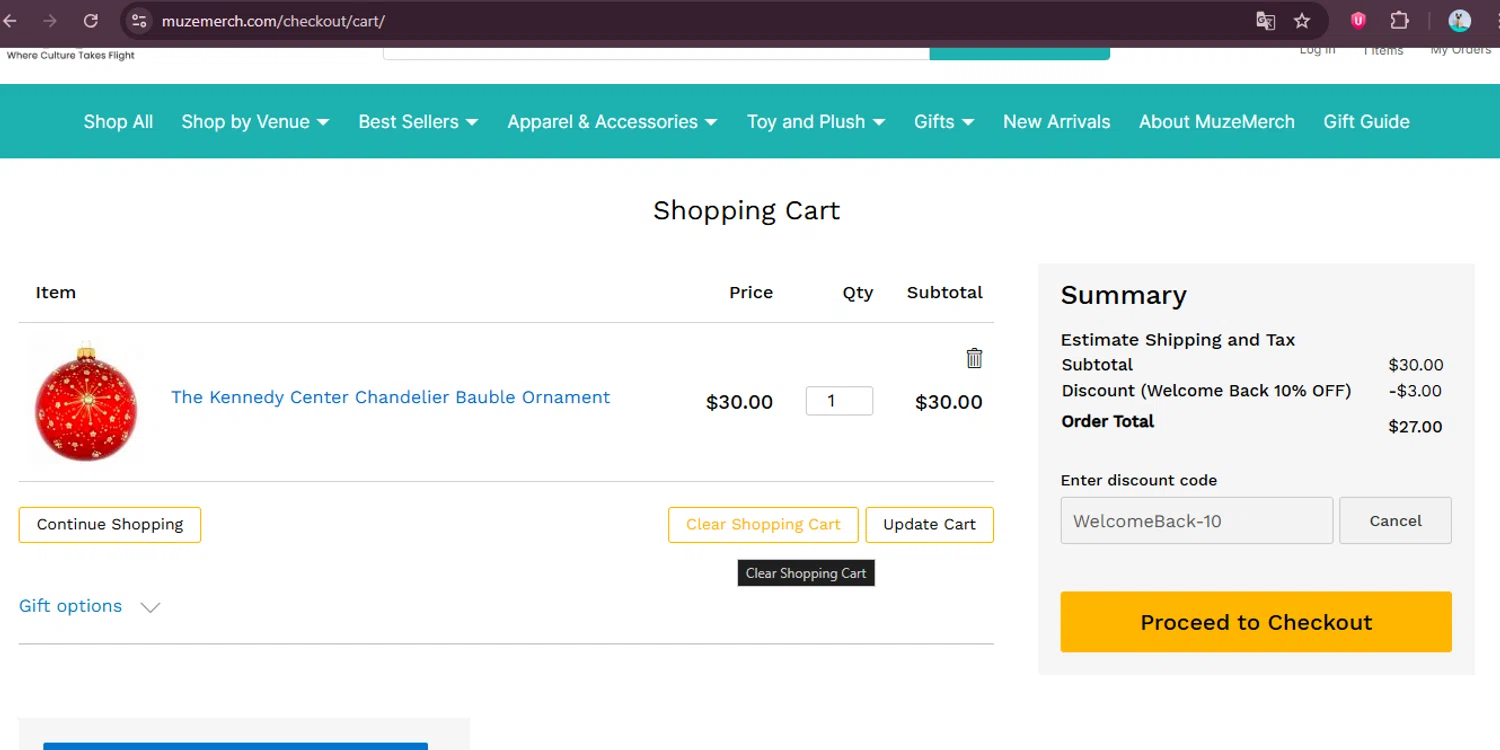The width and height of the screenshot is (1500, 750).
Task: Go back with browser back arrow
Action: click(x=10, y=20)
